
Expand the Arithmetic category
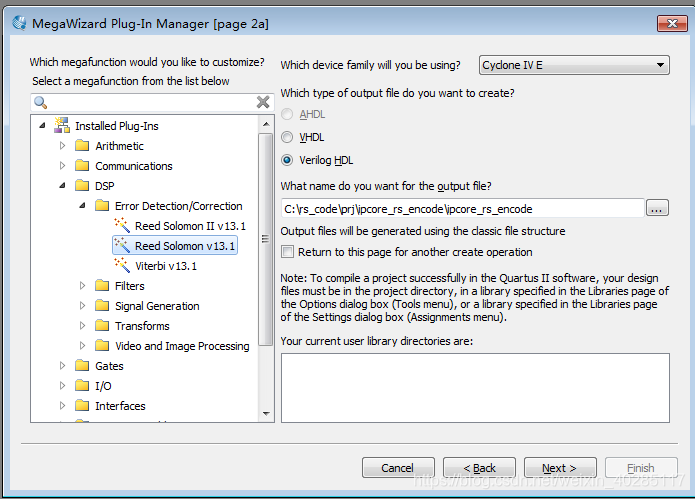pyautogui.click(x=62, y=145)
